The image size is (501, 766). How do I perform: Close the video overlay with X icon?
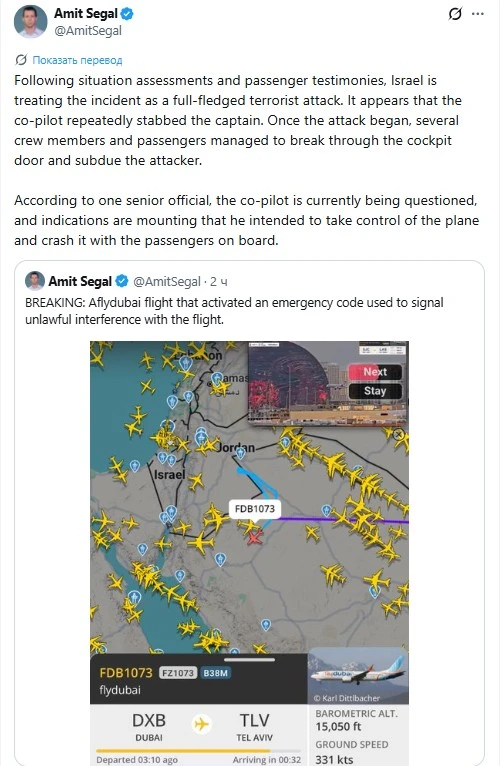point(398,434)
